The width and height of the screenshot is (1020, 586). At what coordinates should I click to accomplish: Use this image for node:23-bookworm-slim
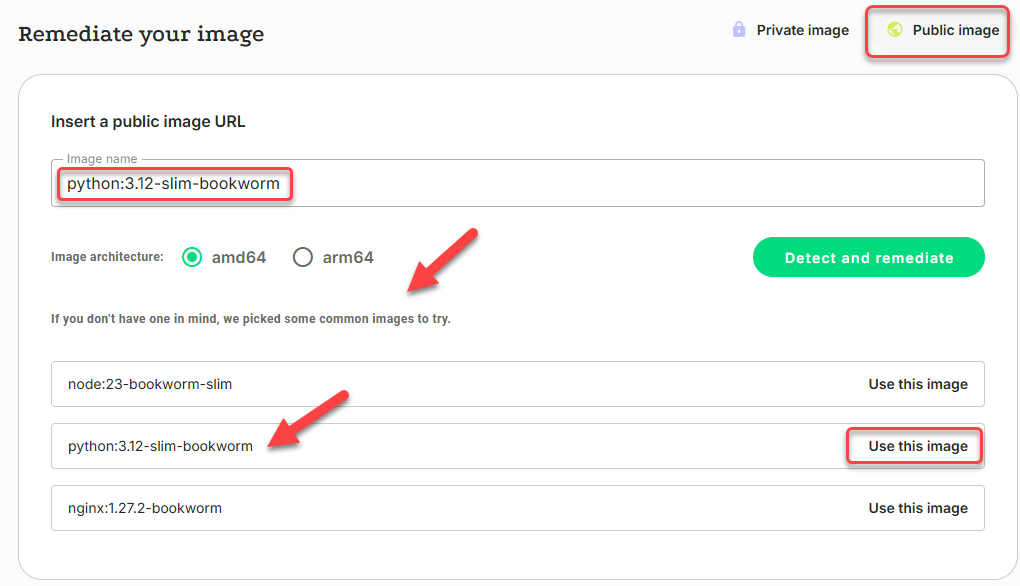[918, 384]
